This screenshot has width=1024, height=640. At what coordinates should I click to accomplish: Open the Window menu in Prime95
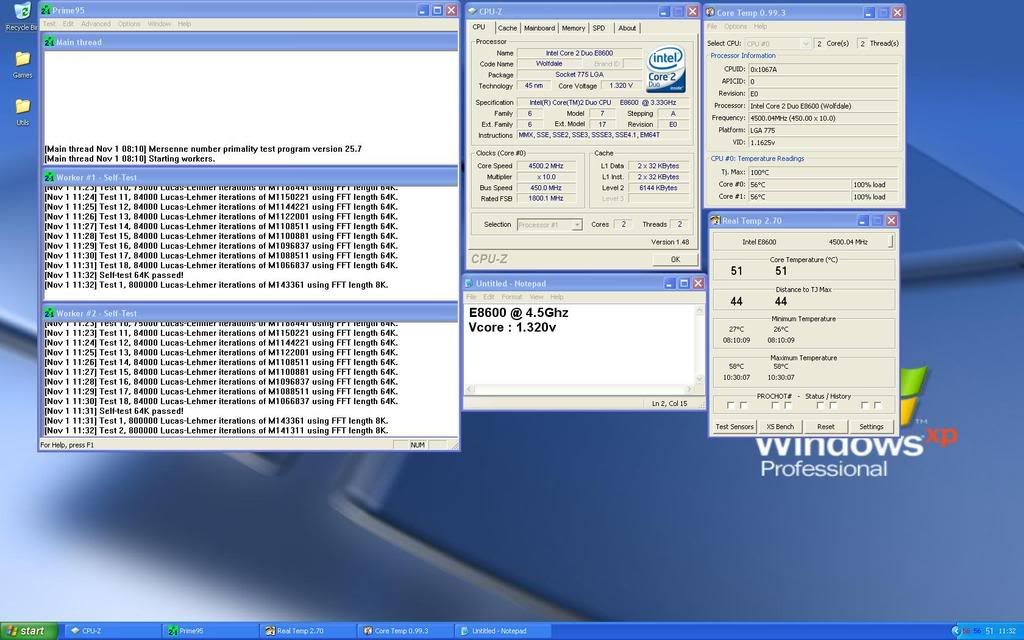tap(159, 24)
